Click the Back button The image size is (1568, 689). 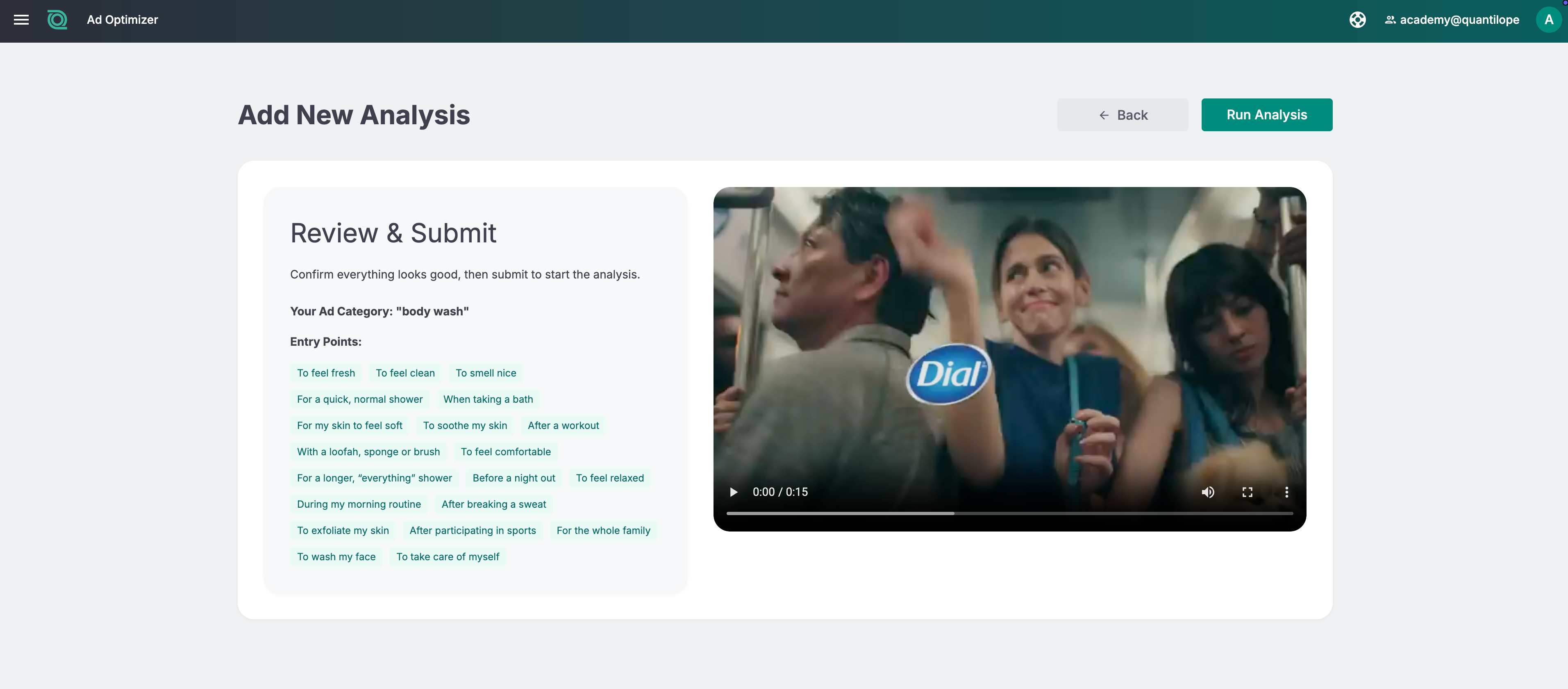(x=1123, y=114)
